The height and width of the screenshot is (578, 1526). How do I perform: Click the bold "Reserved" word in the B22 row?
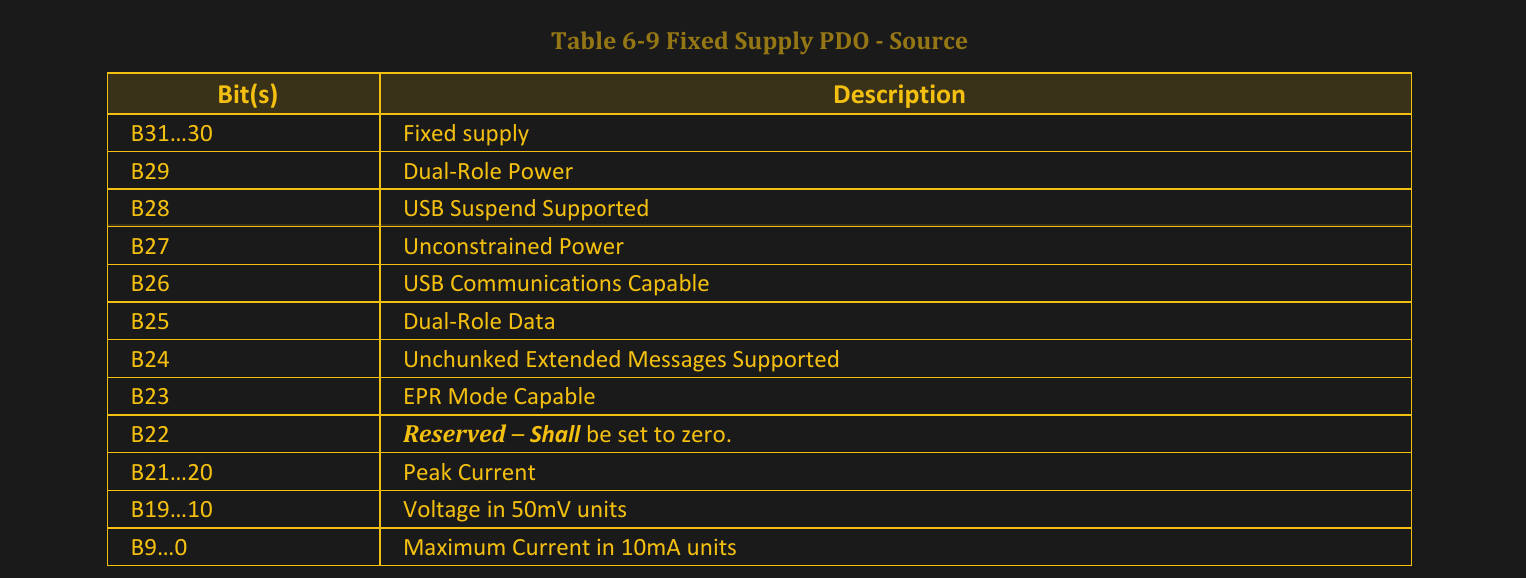tap(453, 434)
